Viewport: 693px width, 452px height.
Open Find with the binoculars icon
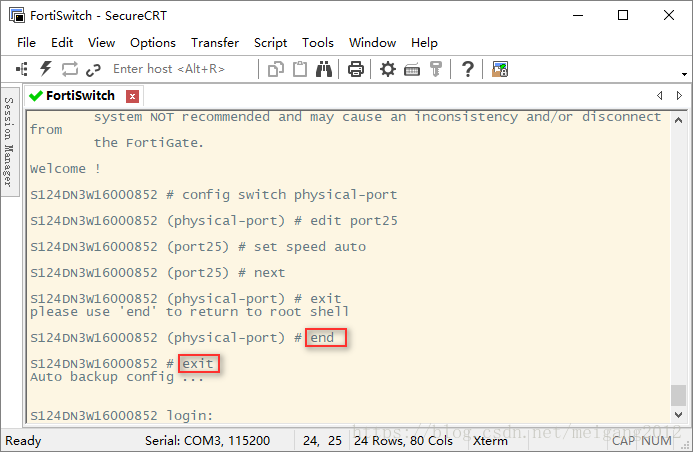324,69
